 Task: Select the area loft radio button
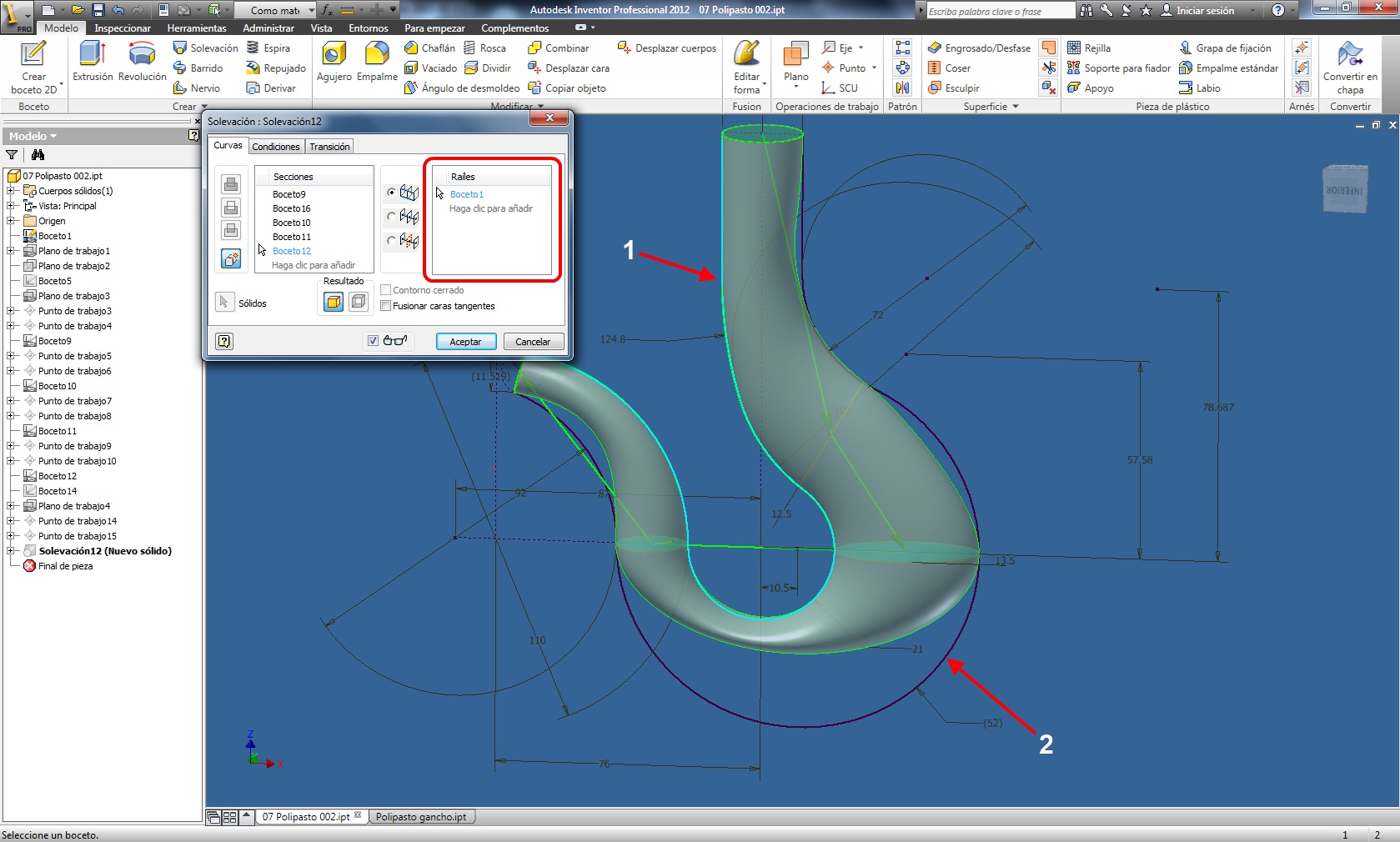click(x=391, y=241)
